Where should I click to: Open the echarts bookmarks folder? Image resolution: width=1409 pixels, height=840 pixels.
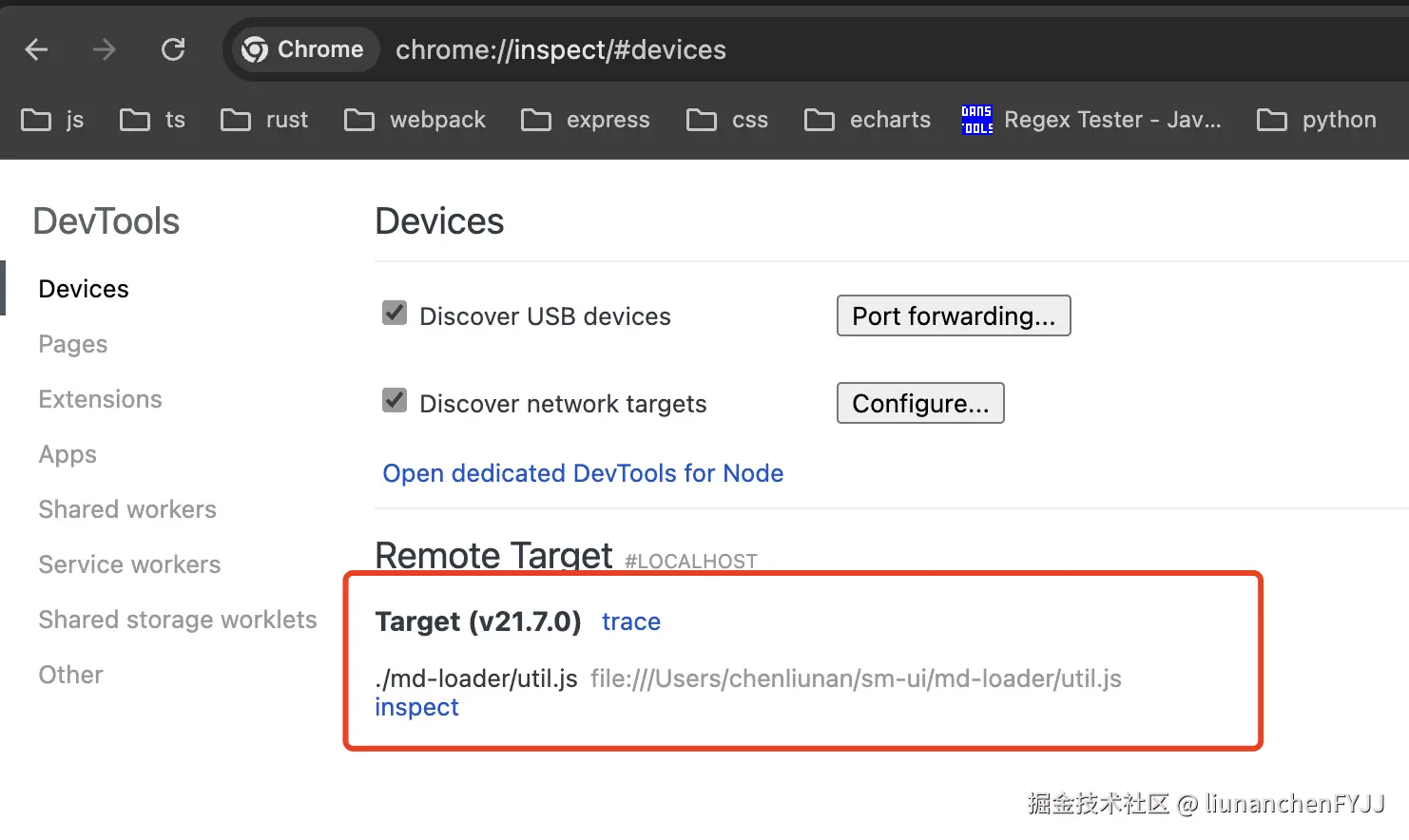coord(867,120)
